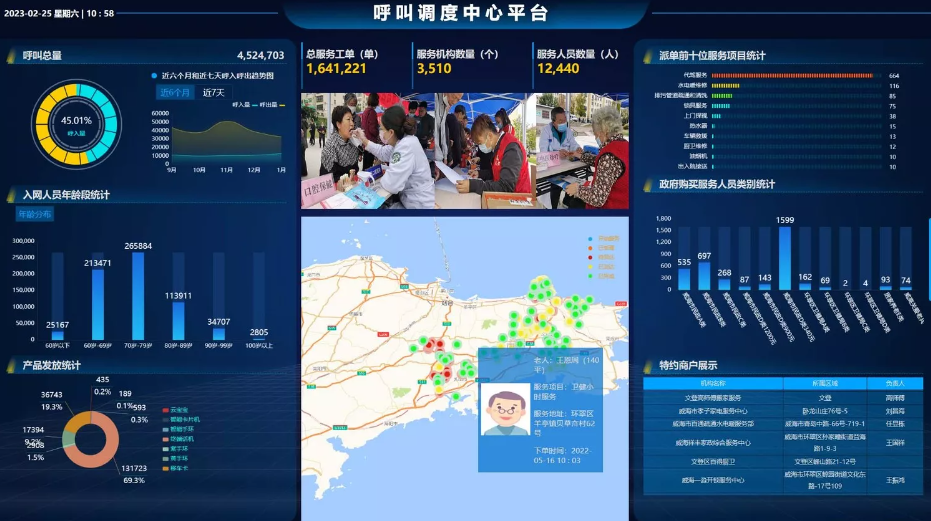Screen dimensions: 931x521
Task: Click the 17394 green slice of product donut
Action: point(68,438)
